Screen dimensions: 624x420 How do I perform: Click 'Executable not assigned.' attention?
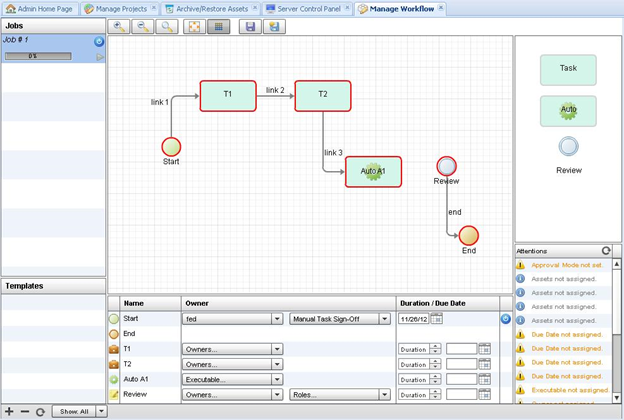570,390
